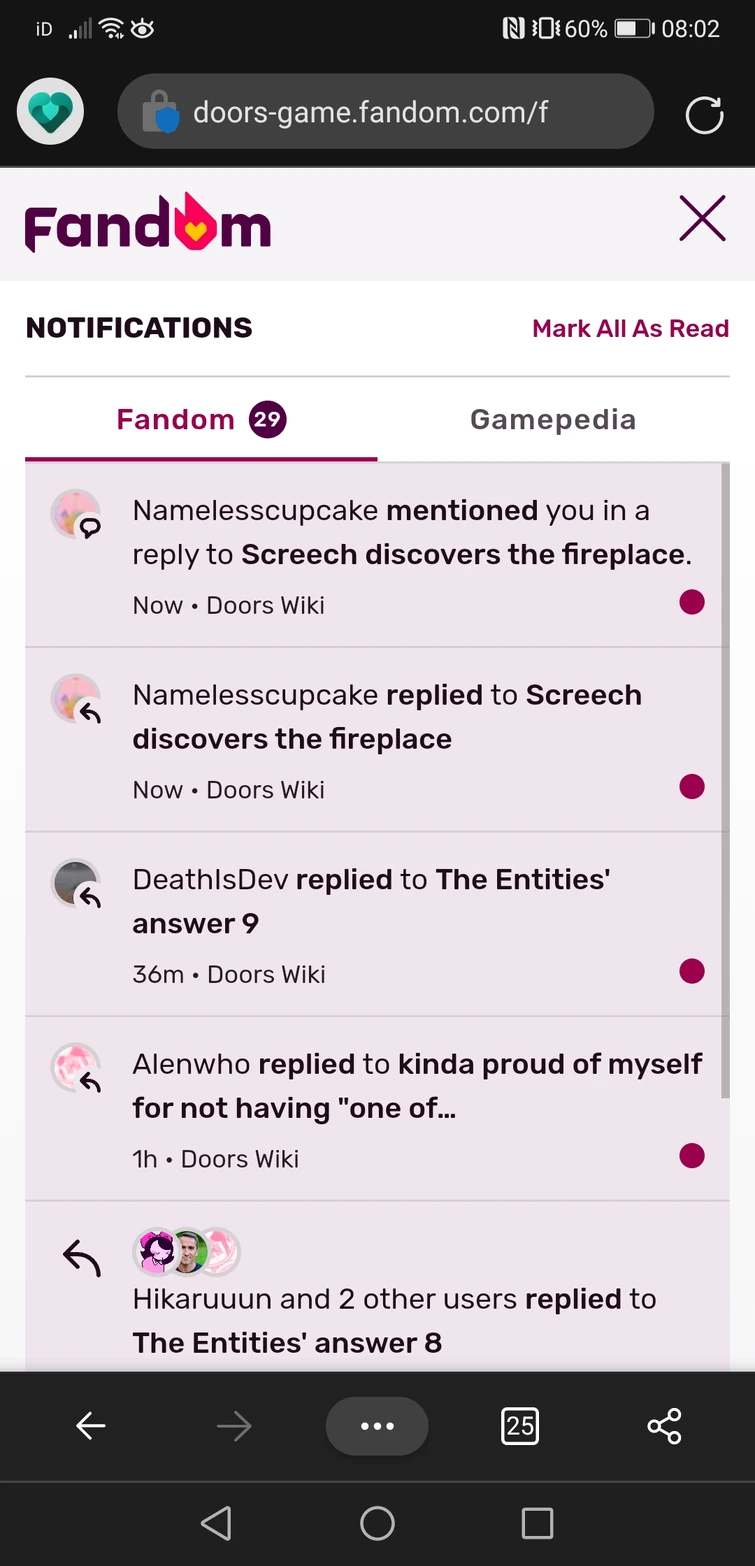This screenshot has height=1566, width=755.
Task: Open the browser menu with three dots
Action: (x=377, y=1426)
